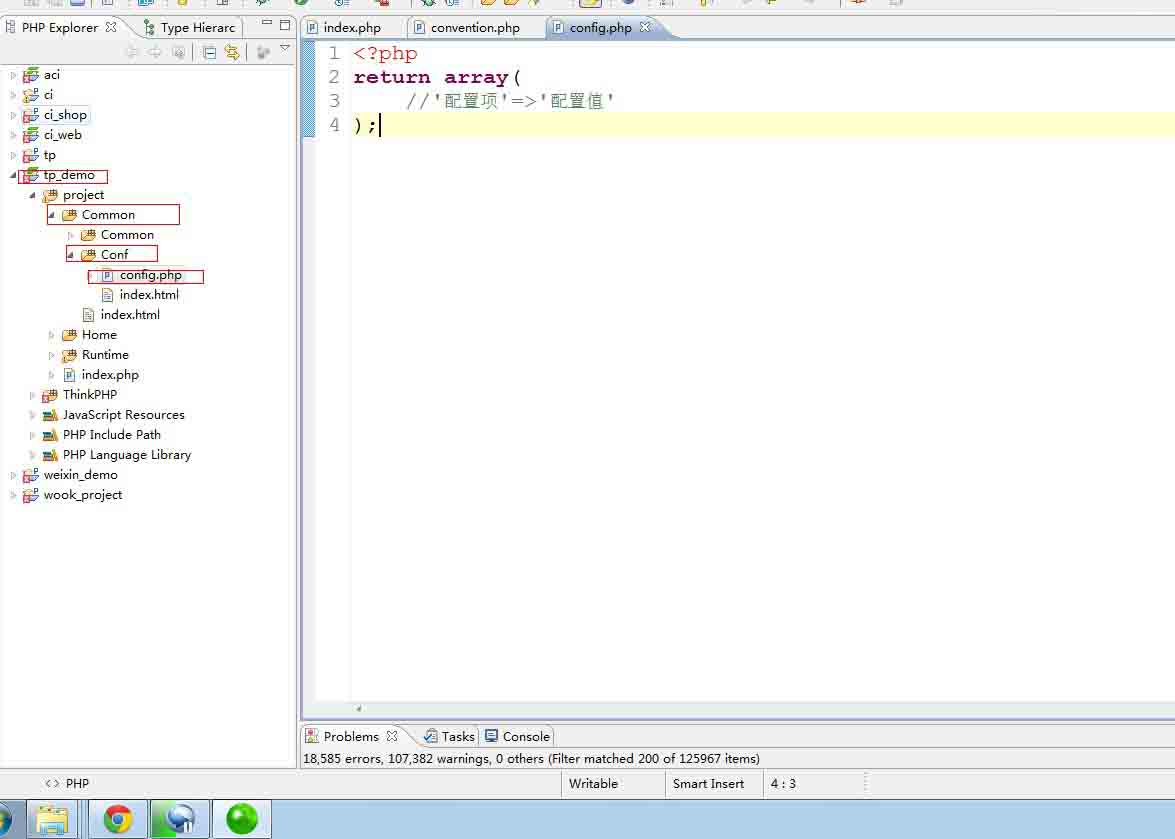Image resolution: width=1175 pixels, height=839 pixels.
Task: Select the weixin_demo project
Action: [x=80, y=475]
